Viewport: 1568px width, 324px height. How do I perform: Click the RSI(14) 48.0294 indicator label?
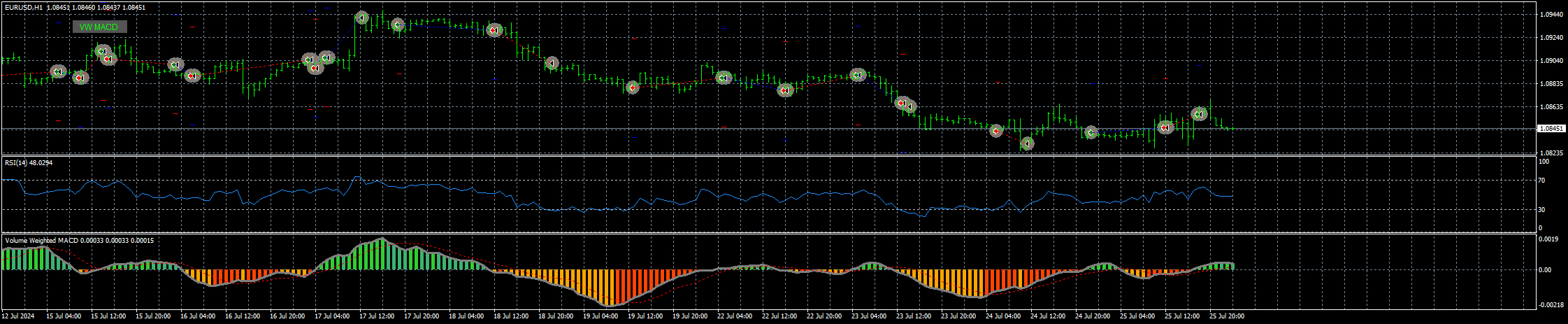pyautogui.click(x=29, y=162)
